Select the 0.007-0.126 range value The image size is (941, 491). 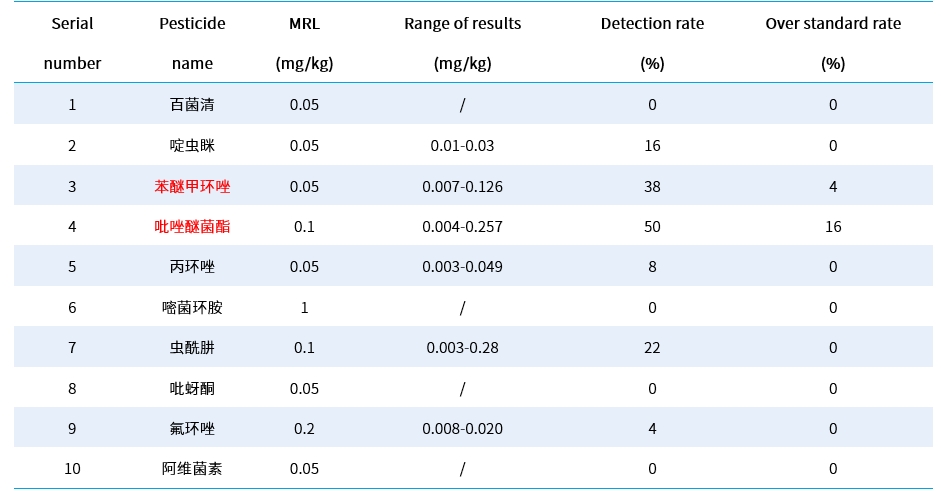click(462, 186)
